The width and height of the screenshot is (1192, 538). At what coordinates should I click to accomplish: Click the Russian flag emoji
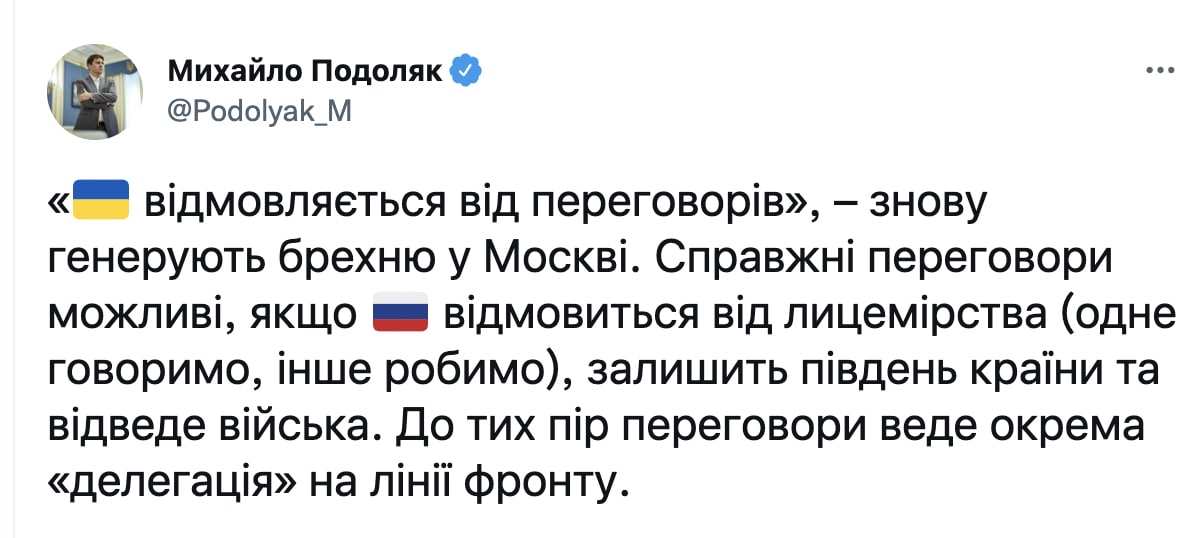(400, 315)
